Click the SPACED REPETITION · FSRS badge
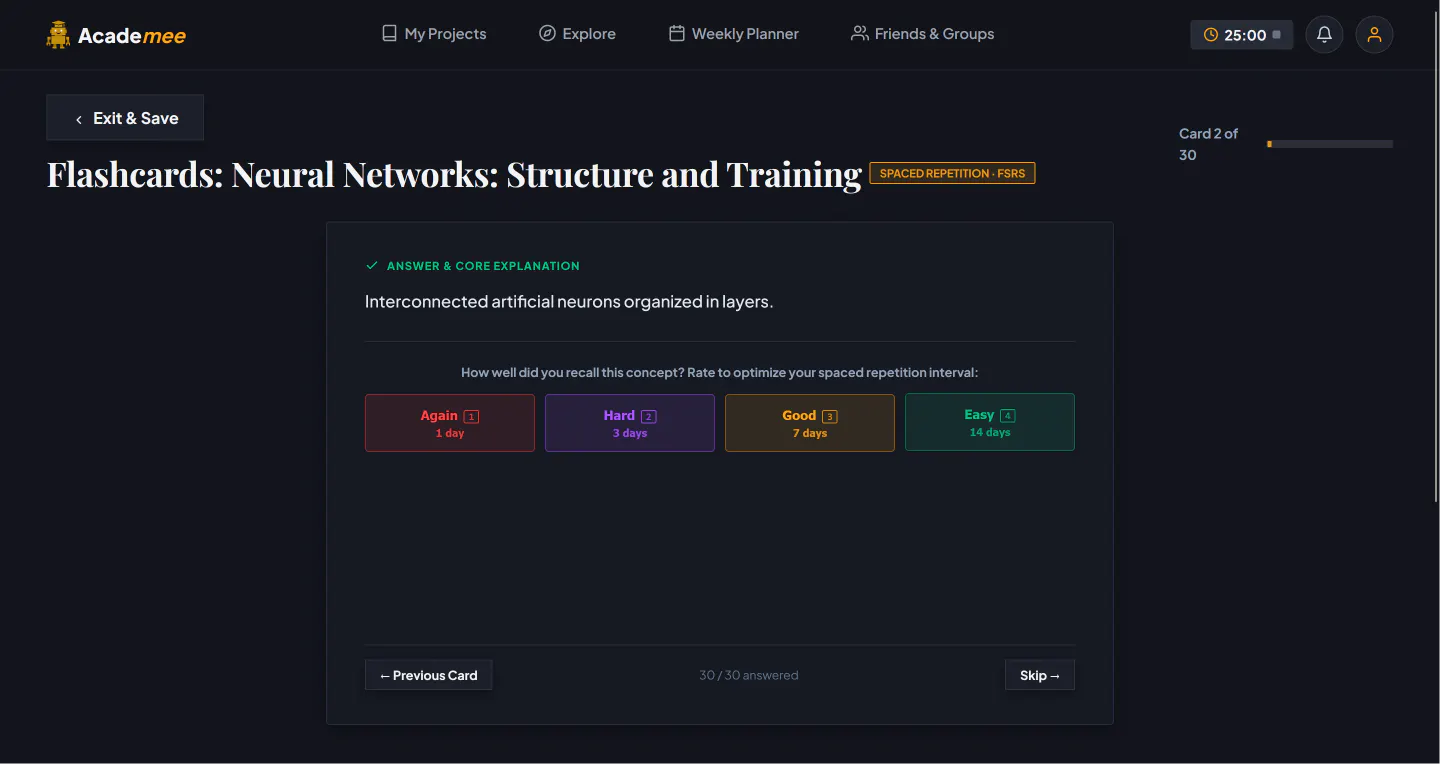 click(x=952, y=173)
